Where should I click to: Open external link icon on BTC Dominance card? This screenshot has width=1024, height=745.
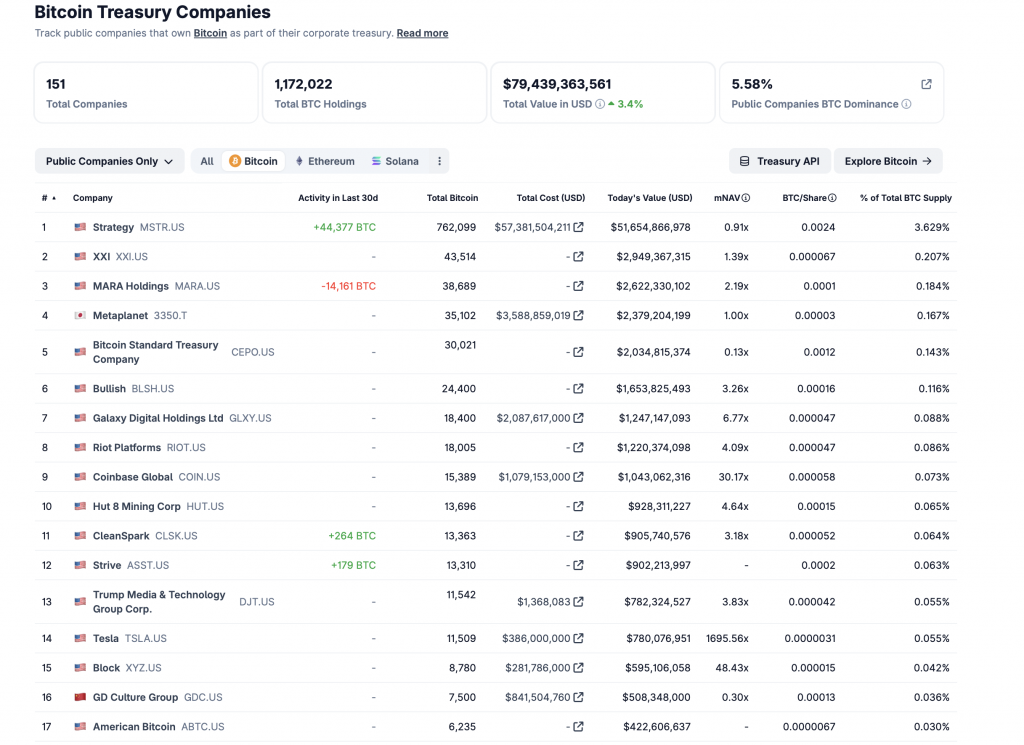(926, 84)
